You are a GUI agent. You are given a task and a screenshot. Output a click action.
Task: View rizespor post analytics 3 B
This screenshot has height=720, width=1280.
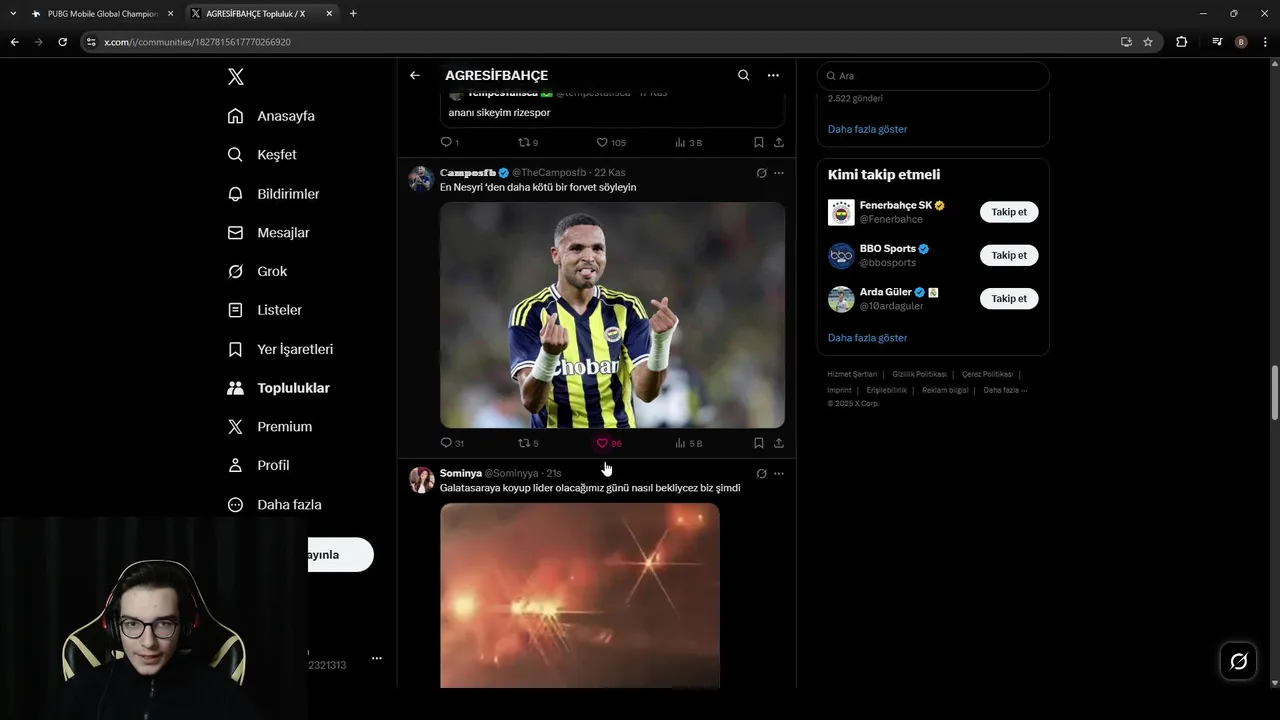click(689, 143)
